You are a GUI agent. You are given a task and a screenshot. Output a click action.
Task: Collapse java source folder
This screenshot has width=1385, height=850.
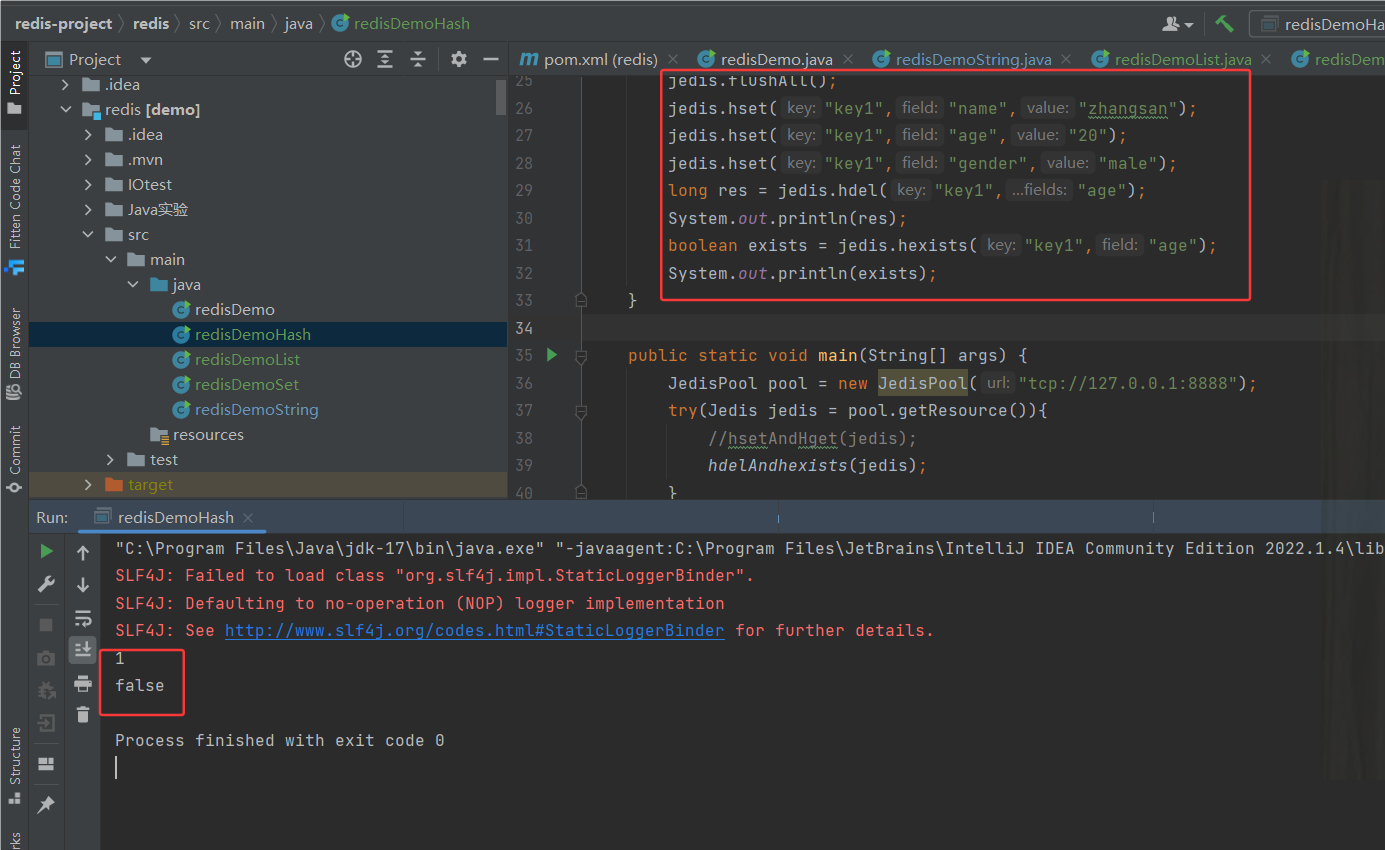(x=134, y=285)
